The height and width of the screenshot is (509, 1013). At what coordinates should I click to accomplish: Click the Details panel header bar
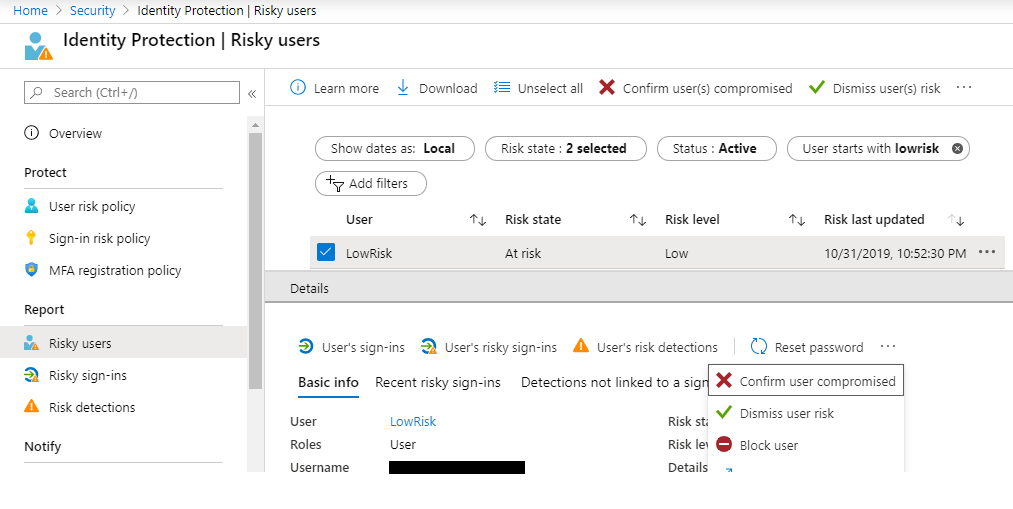tap(639, 288)
